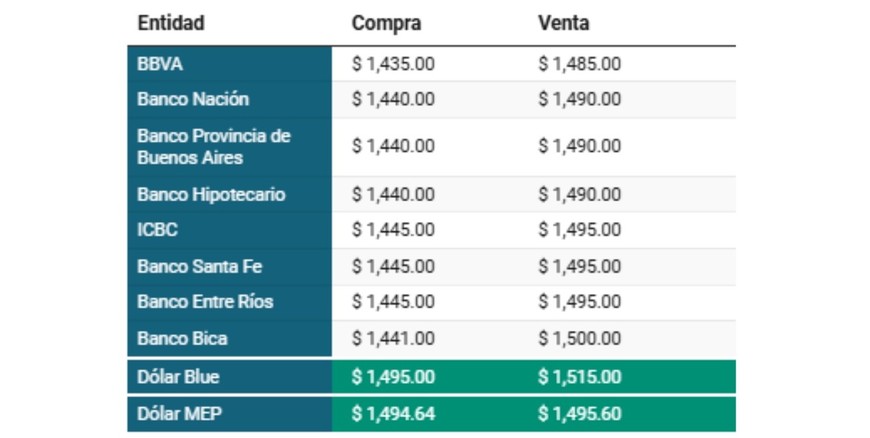This screenshot has height=438, width=870.
Task: Click the Dólar Blue row label
Action: (178, 377)
